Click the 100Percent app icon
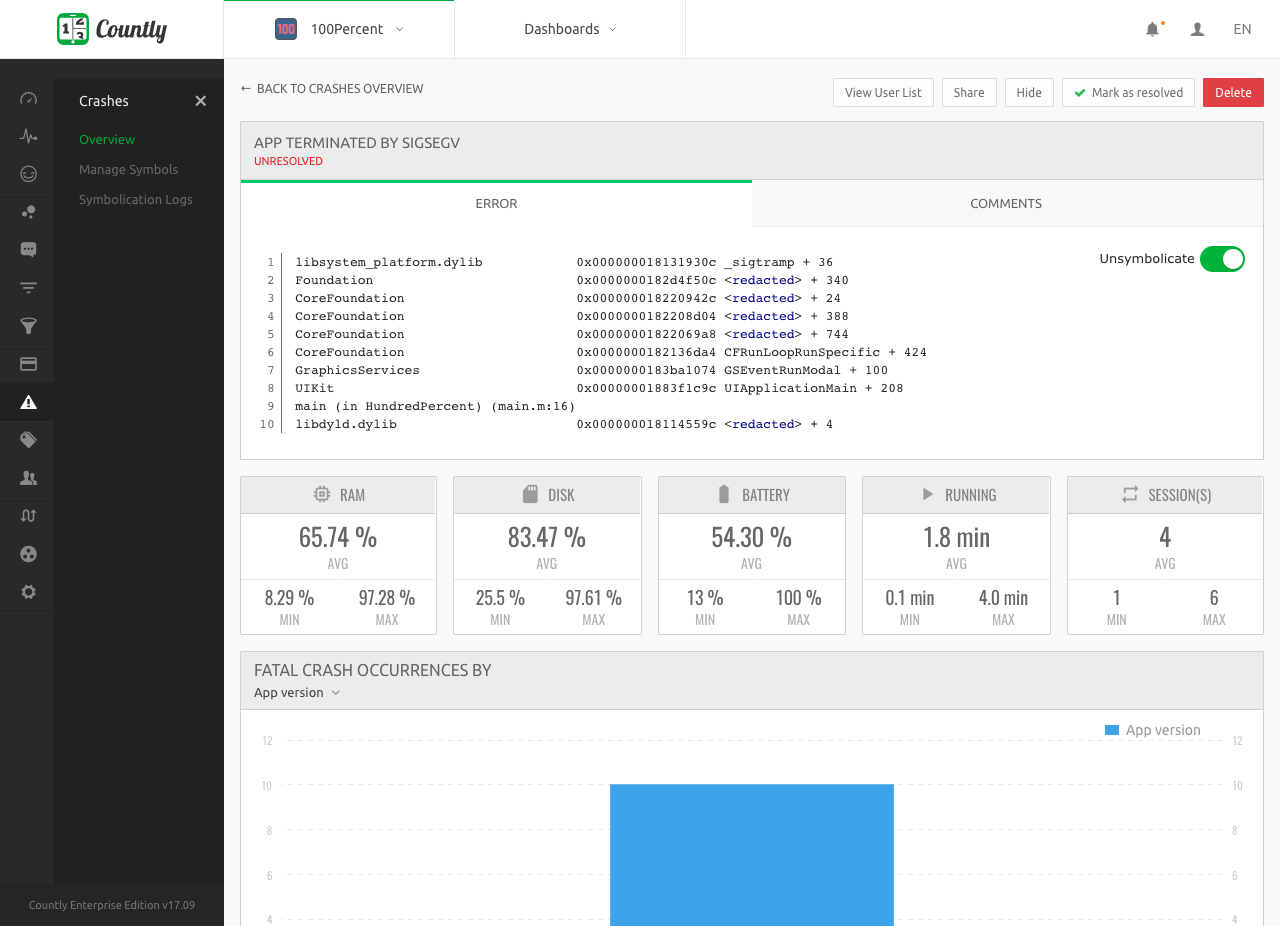 tap(286, 29)
